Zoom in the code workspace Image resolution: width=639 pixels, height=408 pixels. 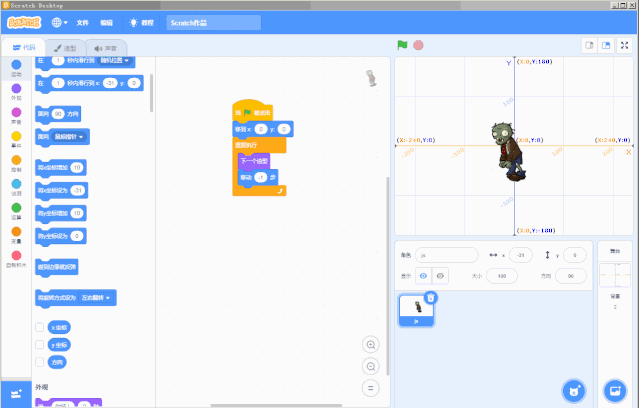pyautogui.click(x=371, y=345)
